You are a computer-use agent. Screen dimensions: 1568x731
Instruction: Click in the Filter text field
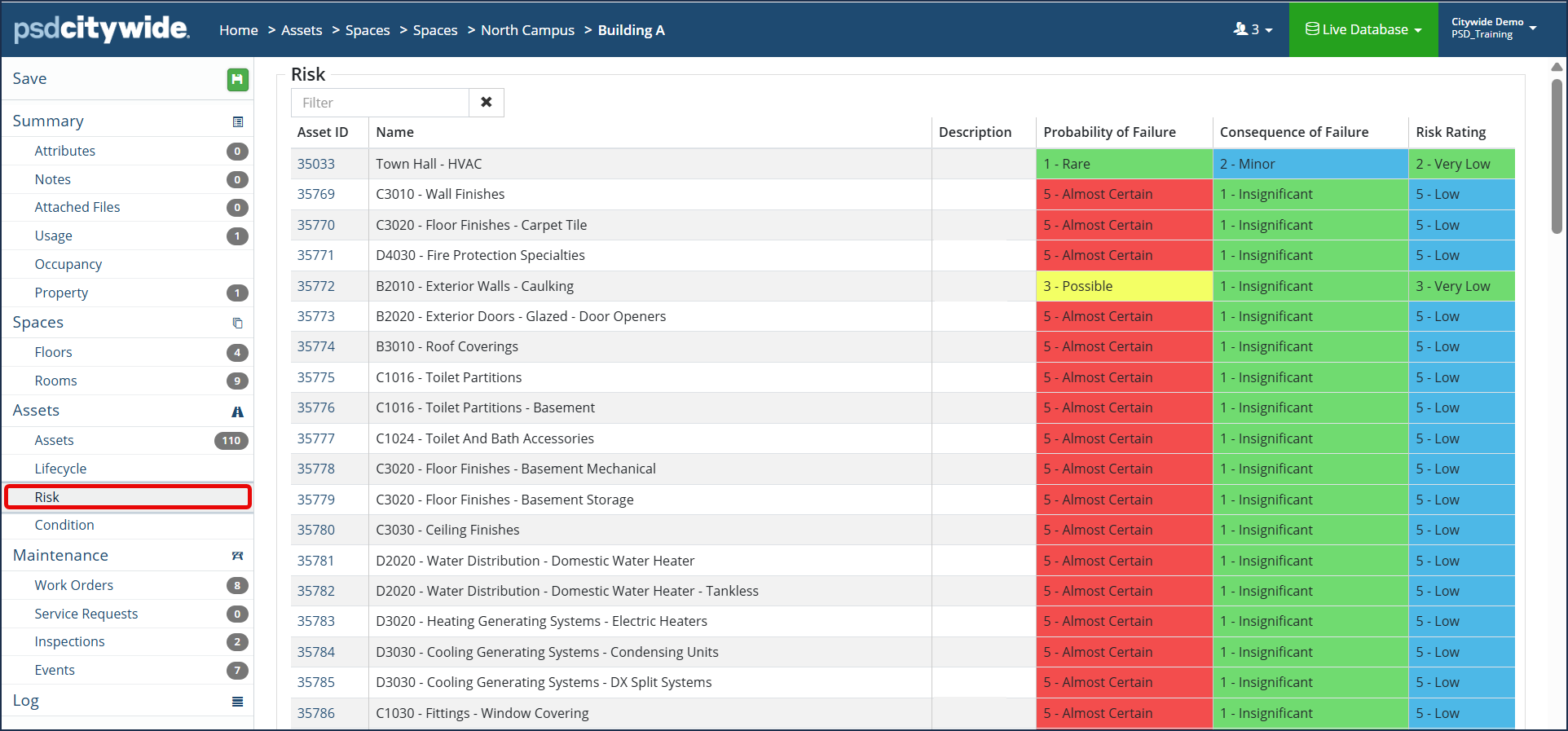(380, 103)
